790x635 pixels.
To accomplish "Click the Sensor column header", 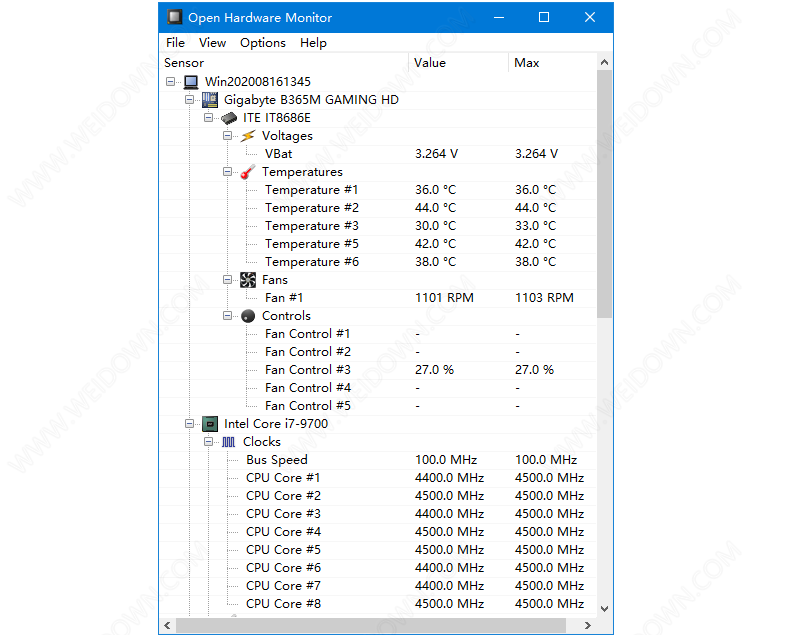I will click(x=284, y=63).
